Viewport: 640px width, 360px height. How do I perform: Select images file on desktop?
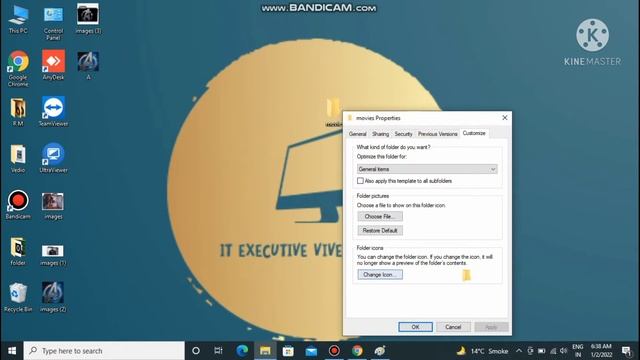point(53,207)
